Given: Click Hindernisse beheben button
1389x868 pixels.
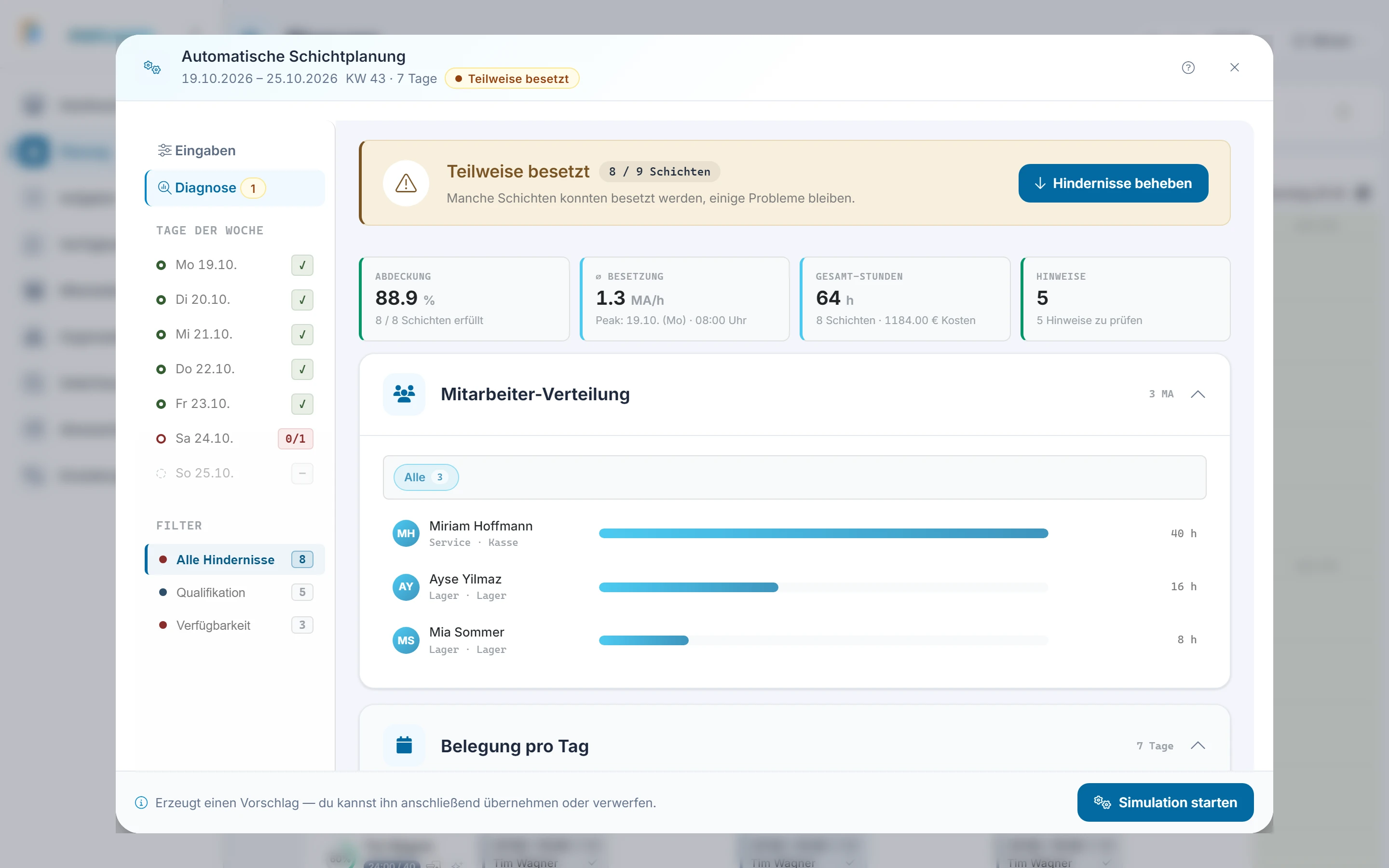Looking at the screenshot, I should click(1113, 183).
